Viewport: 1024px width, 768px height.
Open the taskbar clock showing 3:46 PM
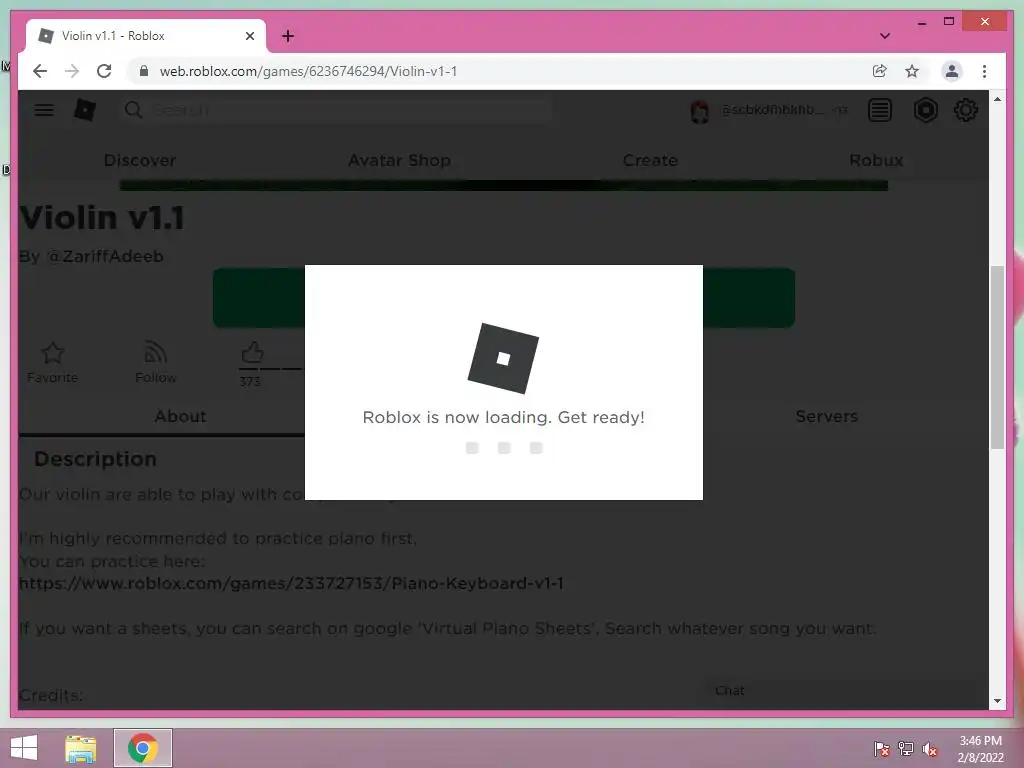click(x=980, y=748)
